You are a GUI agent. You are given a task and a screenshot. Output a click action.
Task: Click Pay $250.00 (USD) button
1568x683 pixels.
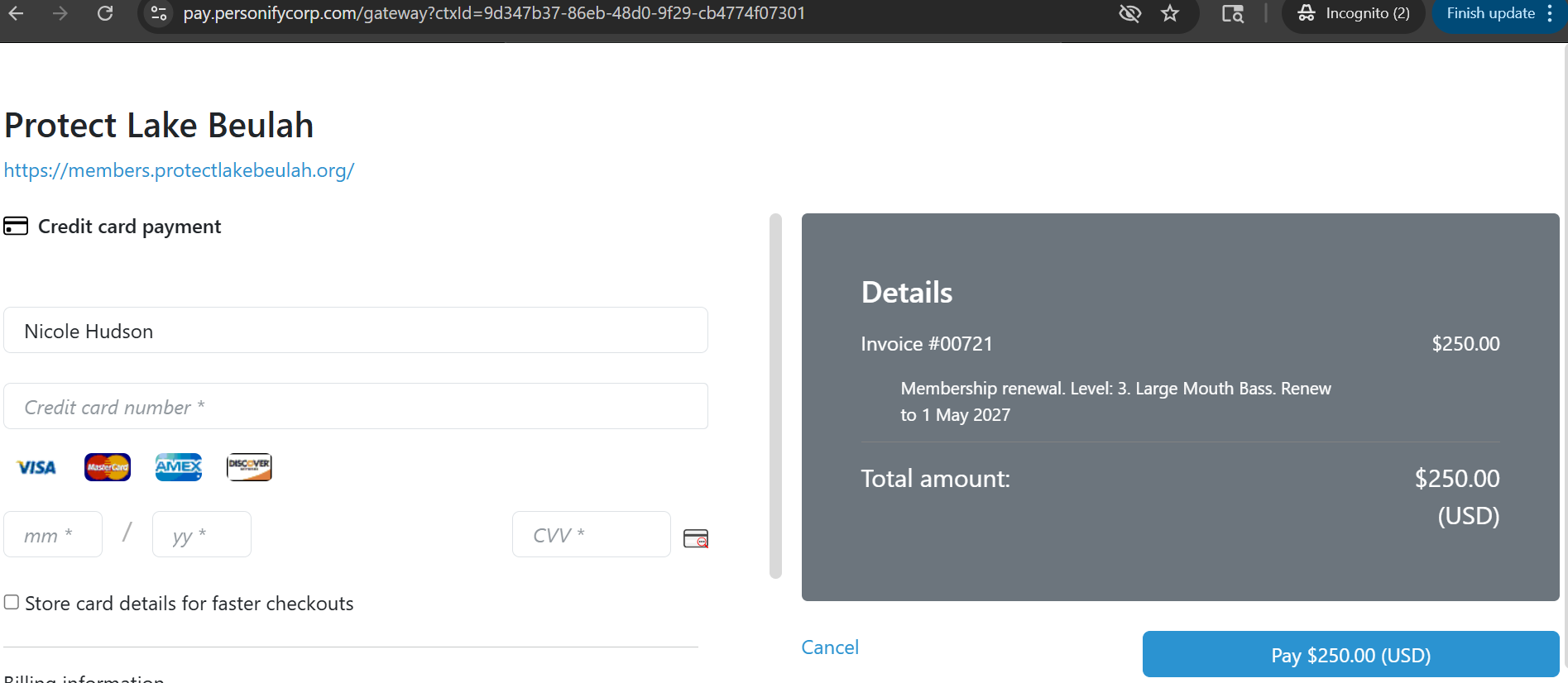(1350, 655)
